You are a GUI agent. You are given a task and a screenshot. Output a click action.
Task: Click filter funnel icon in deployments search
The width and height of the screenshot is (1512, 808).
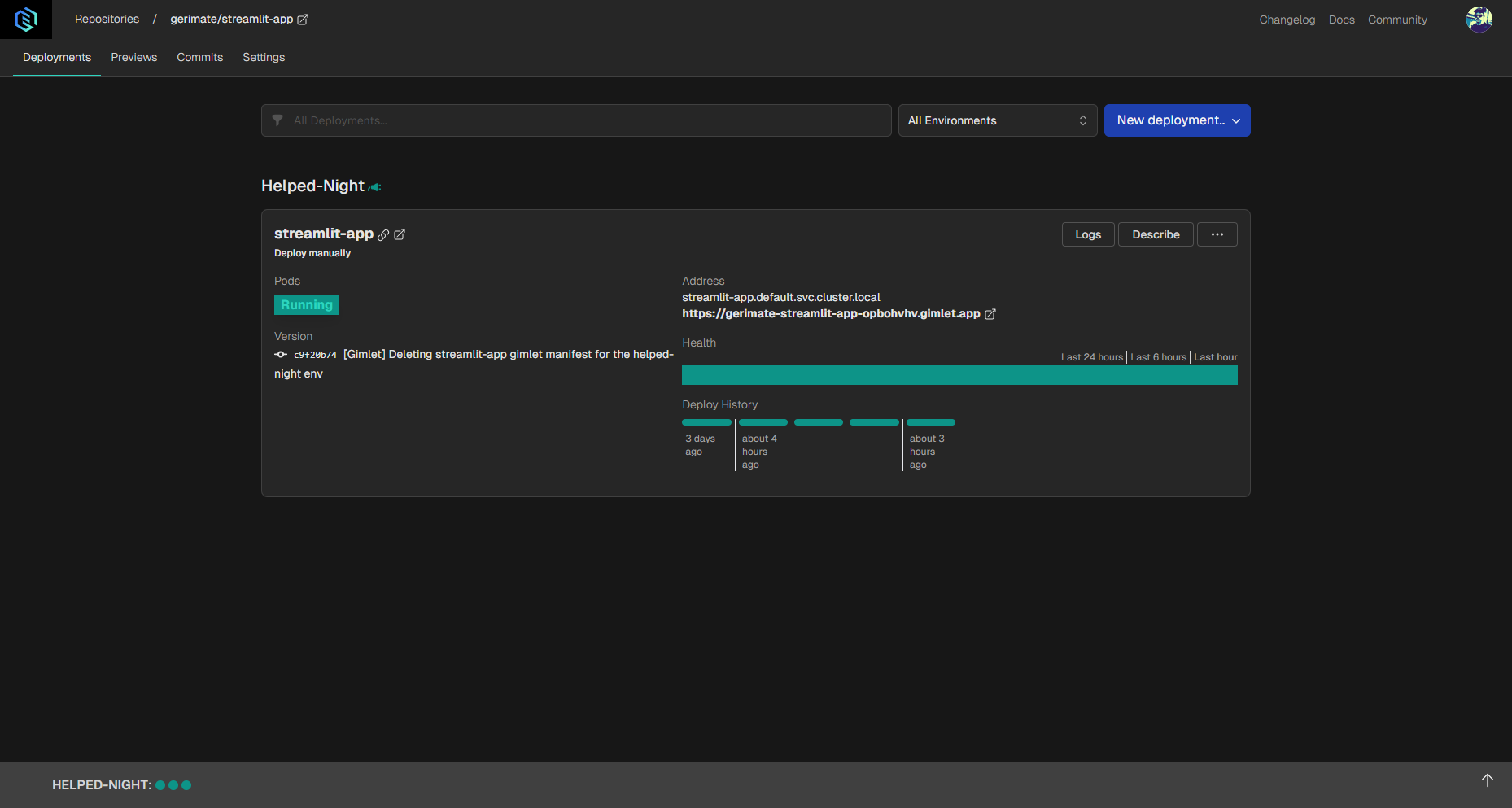[x=277, y=120]
